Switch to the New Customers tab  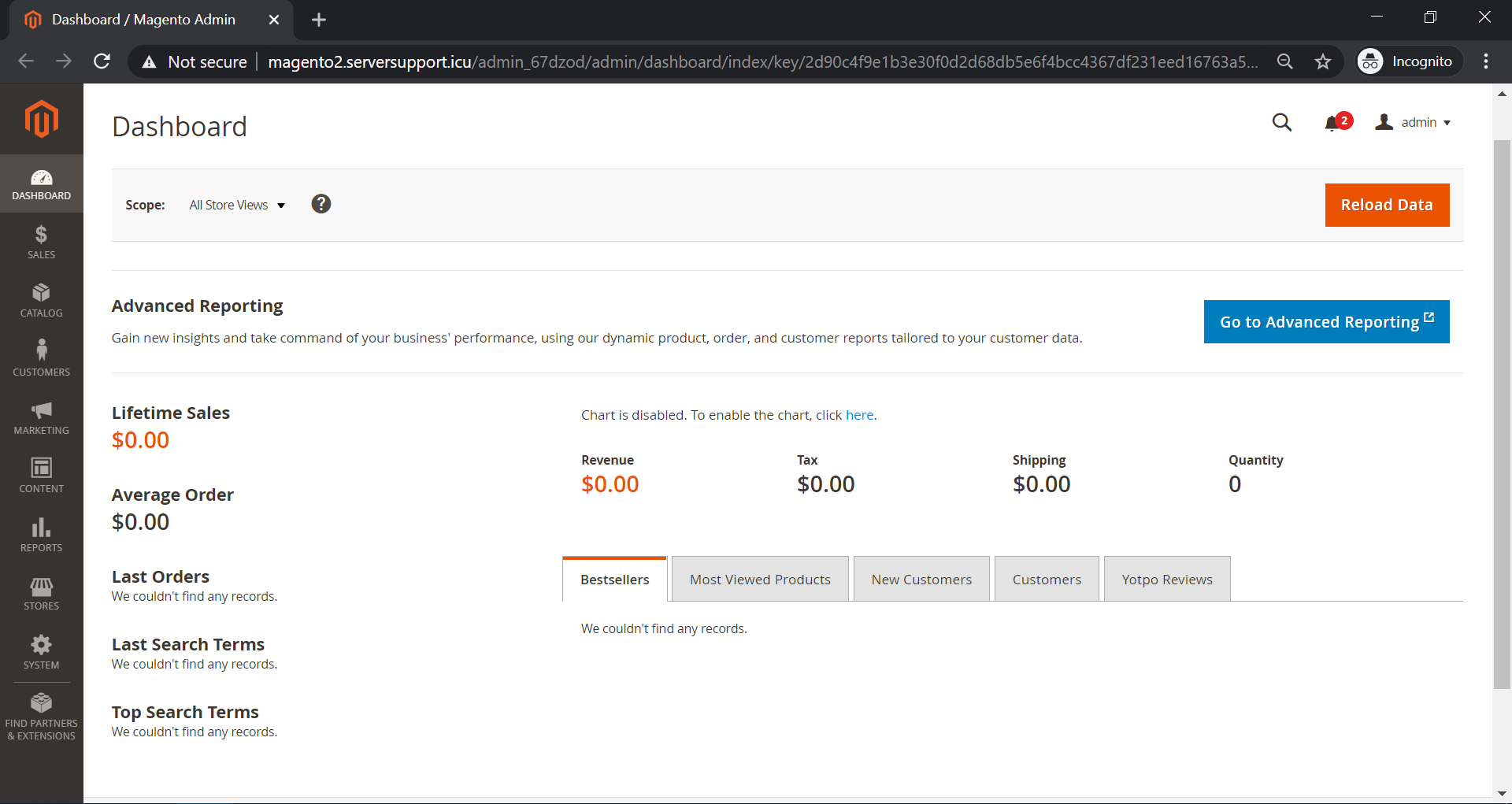[x=921, y=580]
